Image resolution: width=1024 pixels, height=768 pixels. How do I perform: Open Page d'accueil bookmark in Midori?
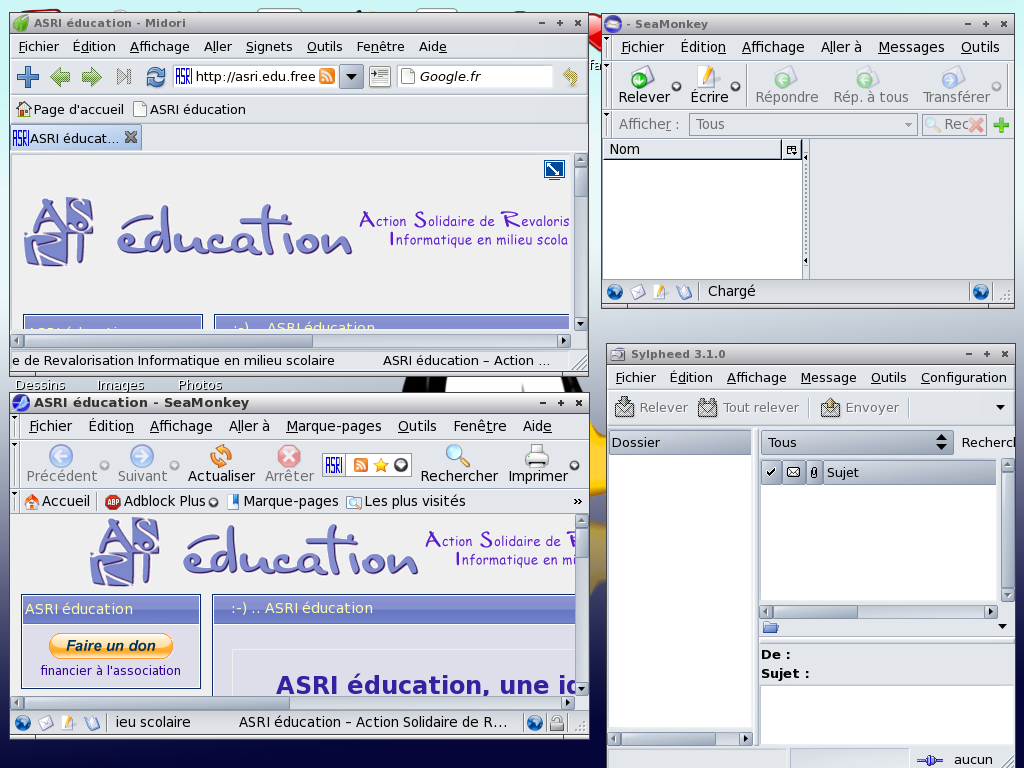(70, 109)
